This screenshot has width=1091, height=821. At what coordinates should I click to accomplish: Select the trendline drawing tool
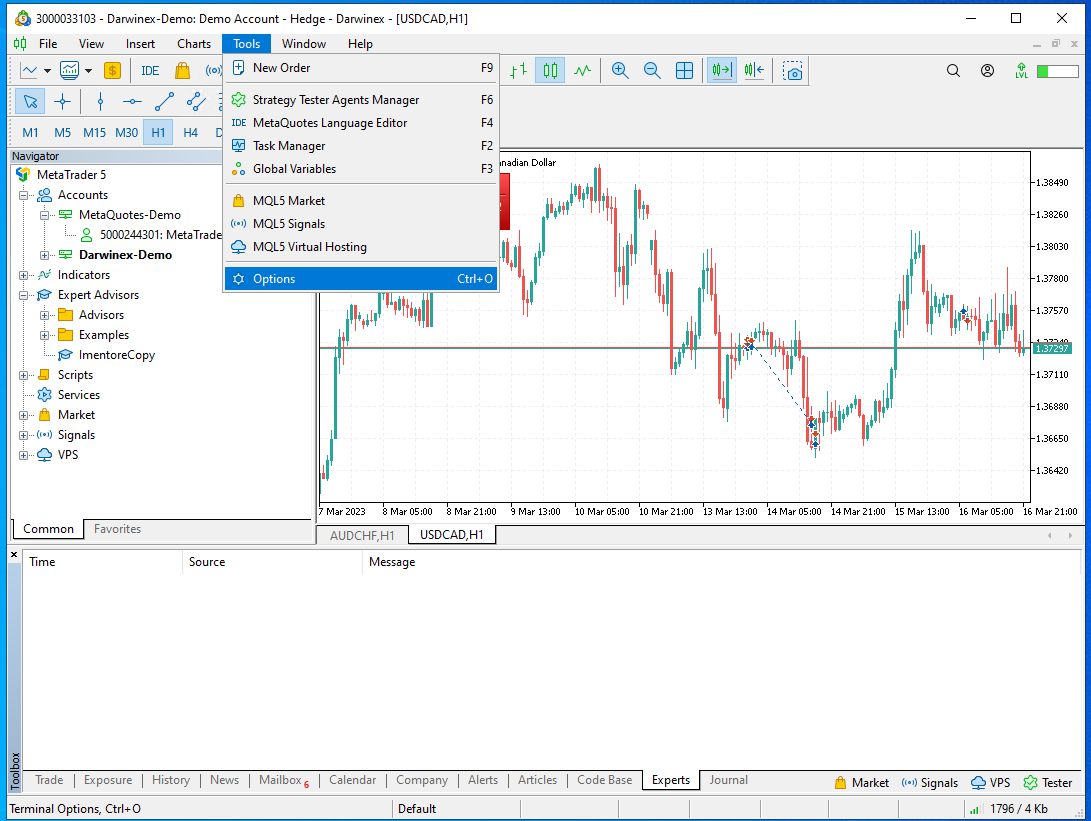164,102
